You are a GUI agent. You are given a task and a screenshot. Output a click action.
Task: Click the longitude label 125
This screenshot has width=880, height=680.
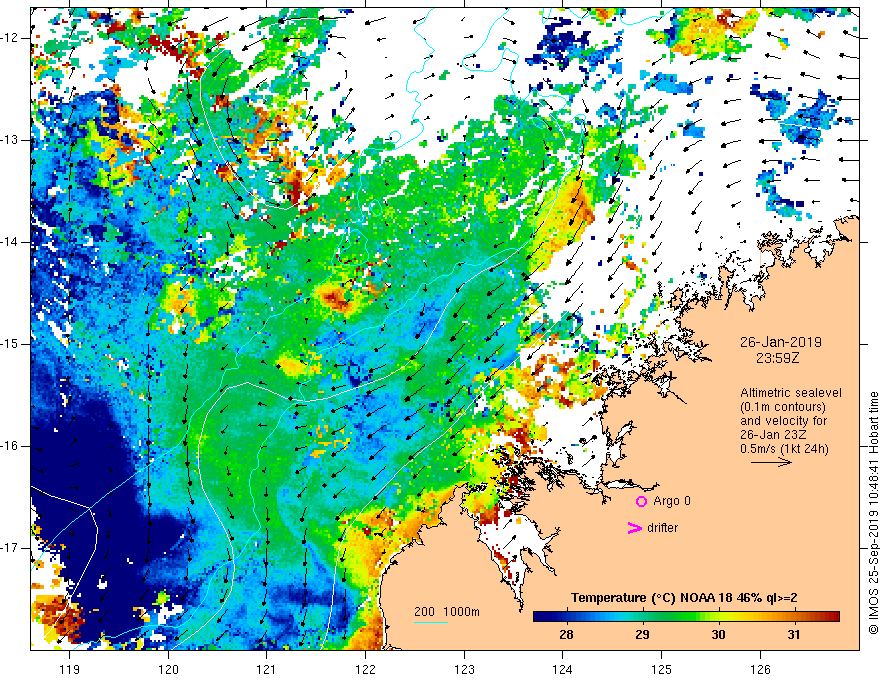pyautogui.click(x=662, y=669)
